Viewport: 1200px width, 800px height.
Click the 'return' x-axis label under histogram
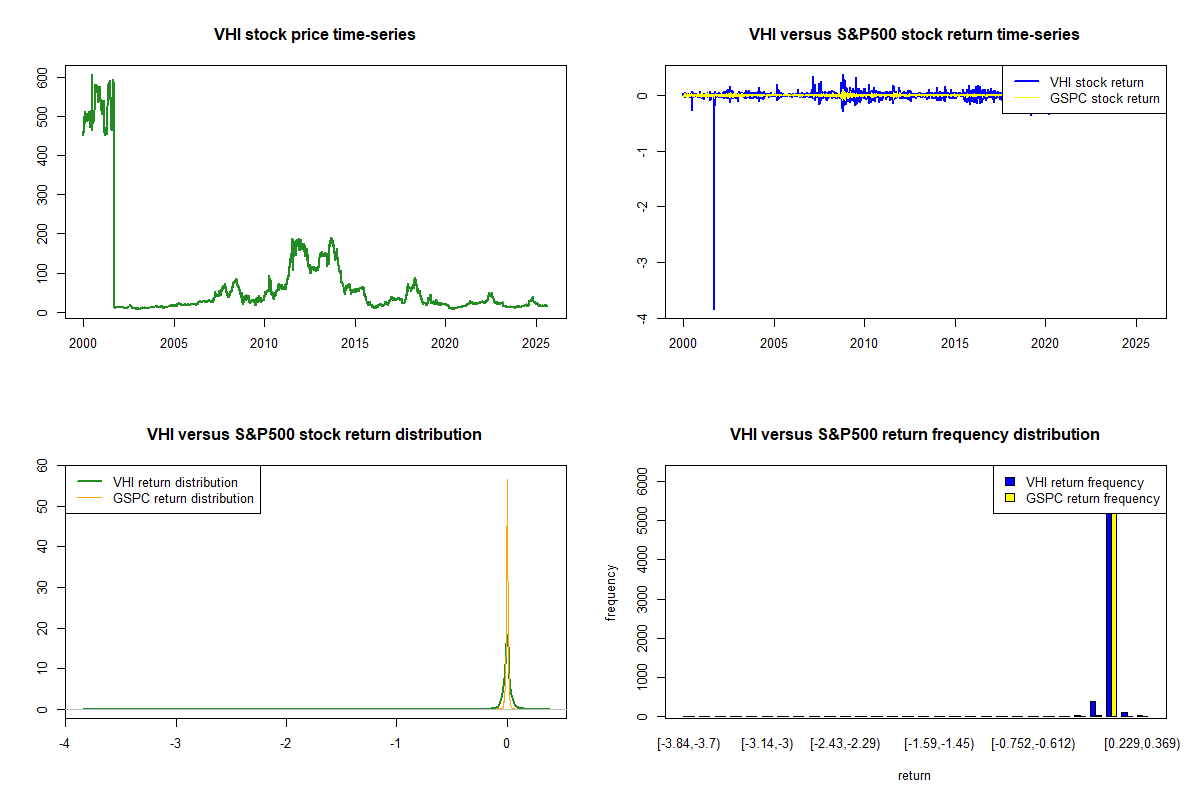pos(914,775)
